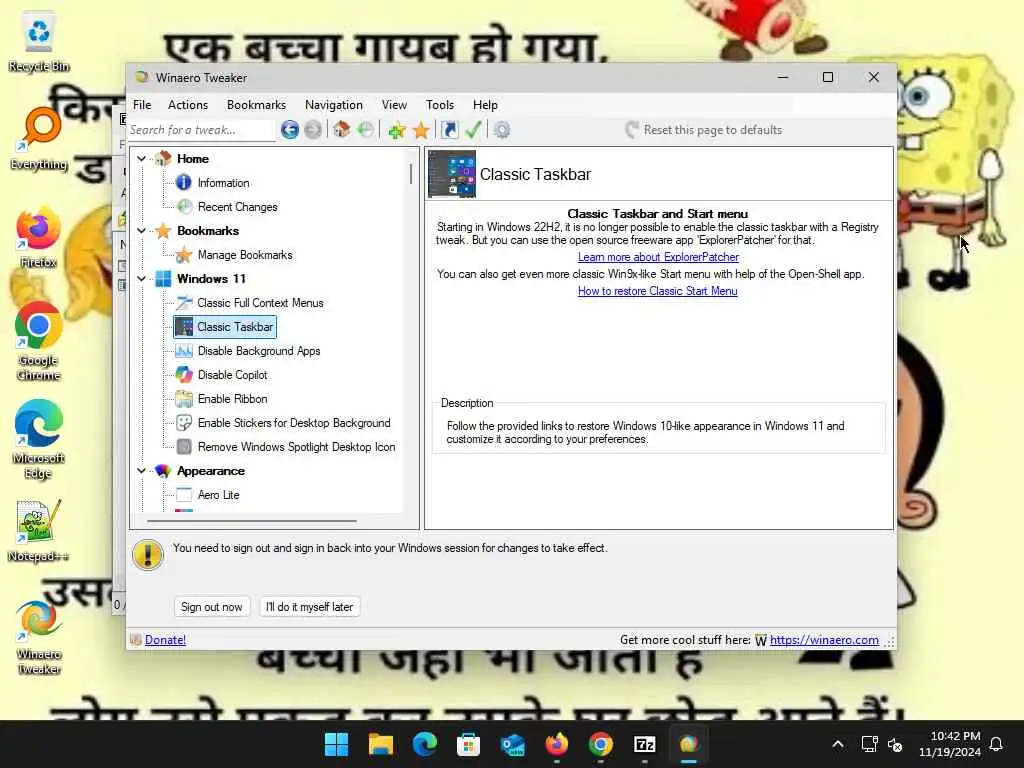Image resolution: width=1024 pixels, height=768 pixels.
Task: Open Firefox desktop shortcut
Action: coord(39,237)
